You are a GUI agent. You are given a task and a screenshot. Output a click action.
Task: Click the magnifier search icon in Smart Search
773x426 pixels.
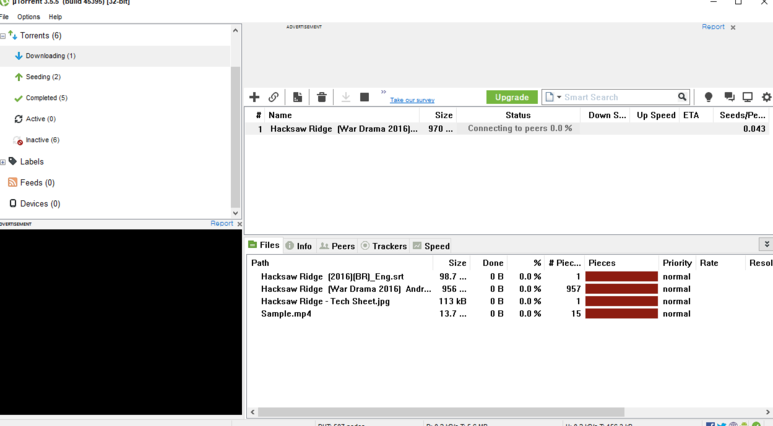point(682,97)
